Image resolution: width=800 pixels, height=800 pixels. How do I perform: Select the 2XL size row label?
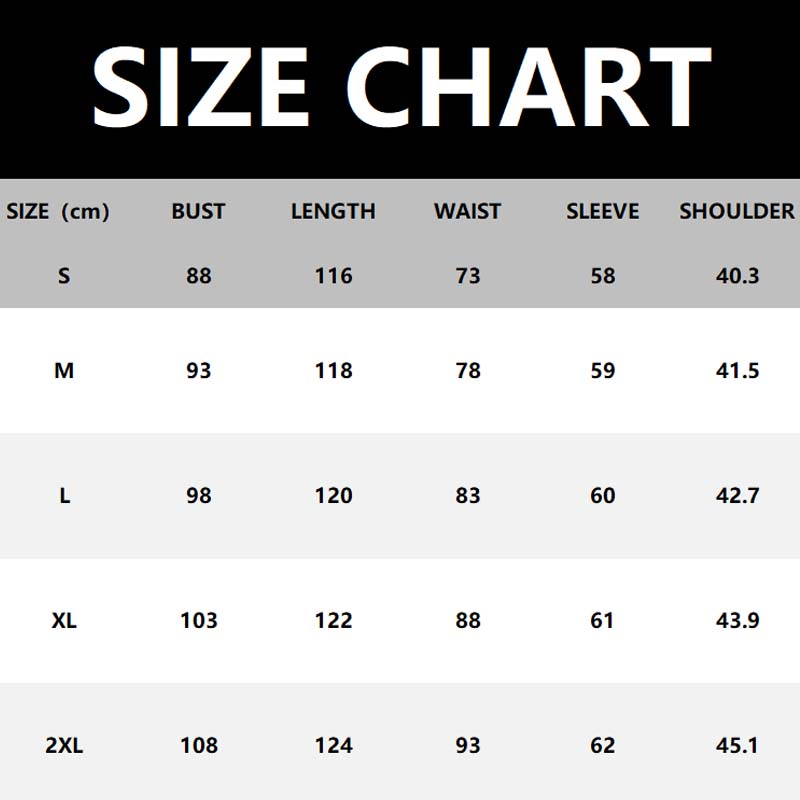click(64, 745)
